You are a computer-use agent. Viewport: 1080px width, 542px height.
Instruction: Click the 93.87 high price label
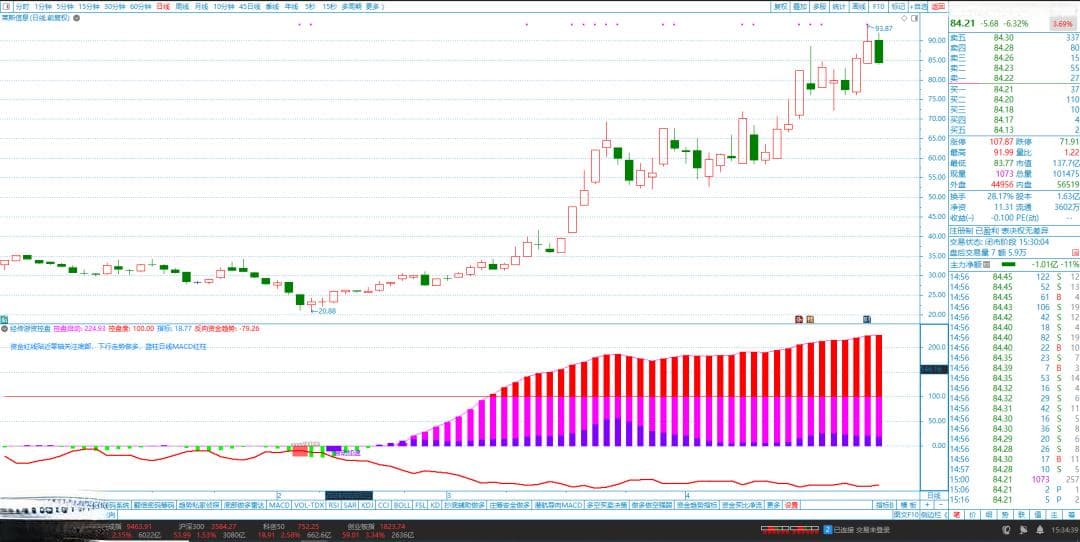click(884, 28)
